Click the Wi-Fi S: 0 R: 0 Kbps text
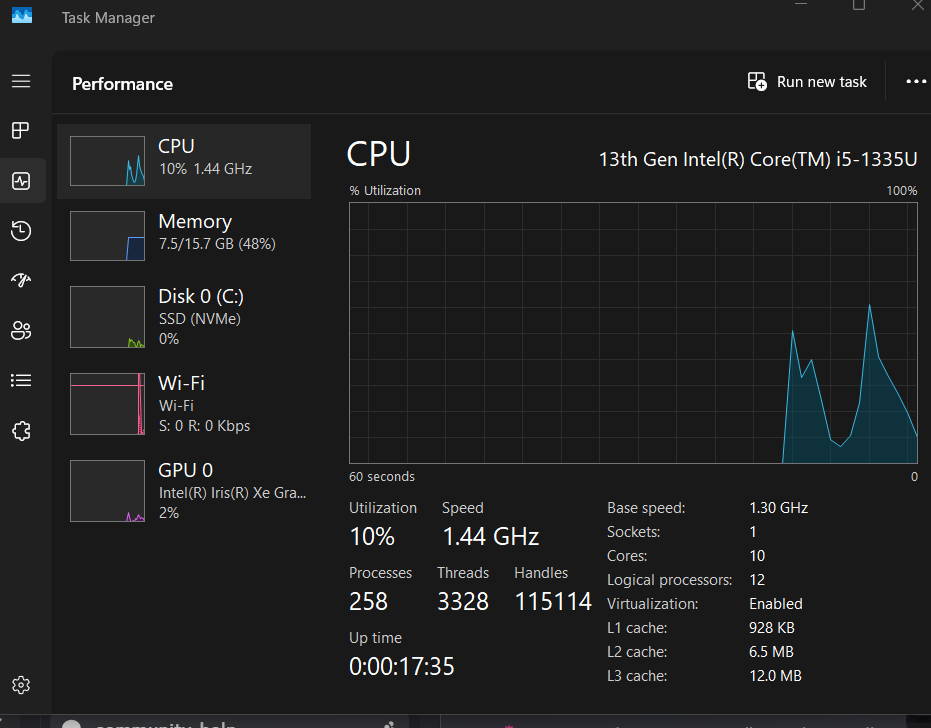The image size is (931, 728). [x=204, y=426]
